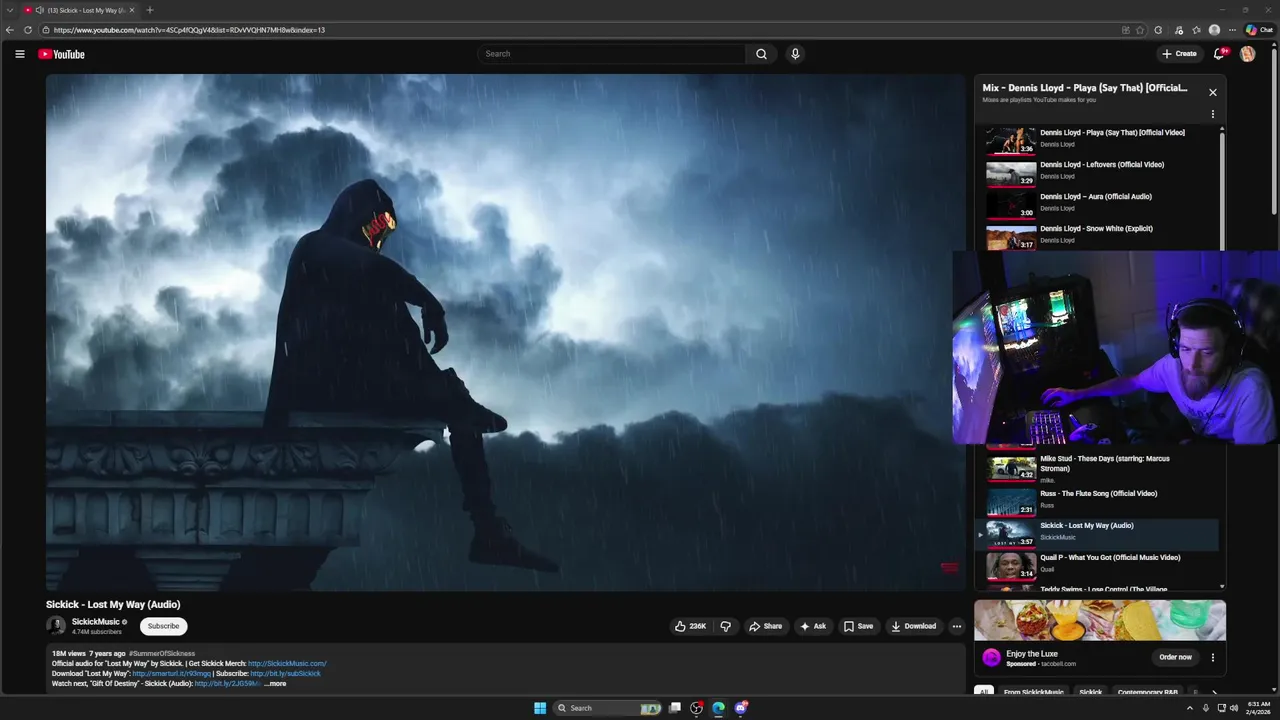Click the Order now ad button
Image resolution: width=1280 pixels, height=720 pixels.
pos(1176,657)
